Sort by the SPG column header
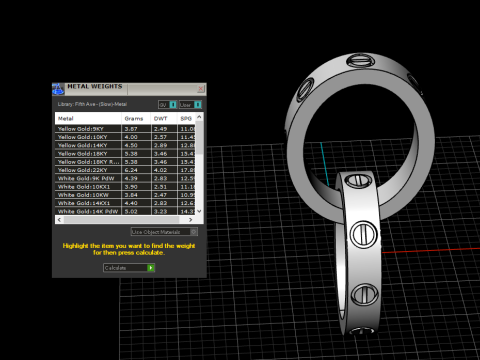Viewport: 480px width, 360px height. tap(186, 118)
